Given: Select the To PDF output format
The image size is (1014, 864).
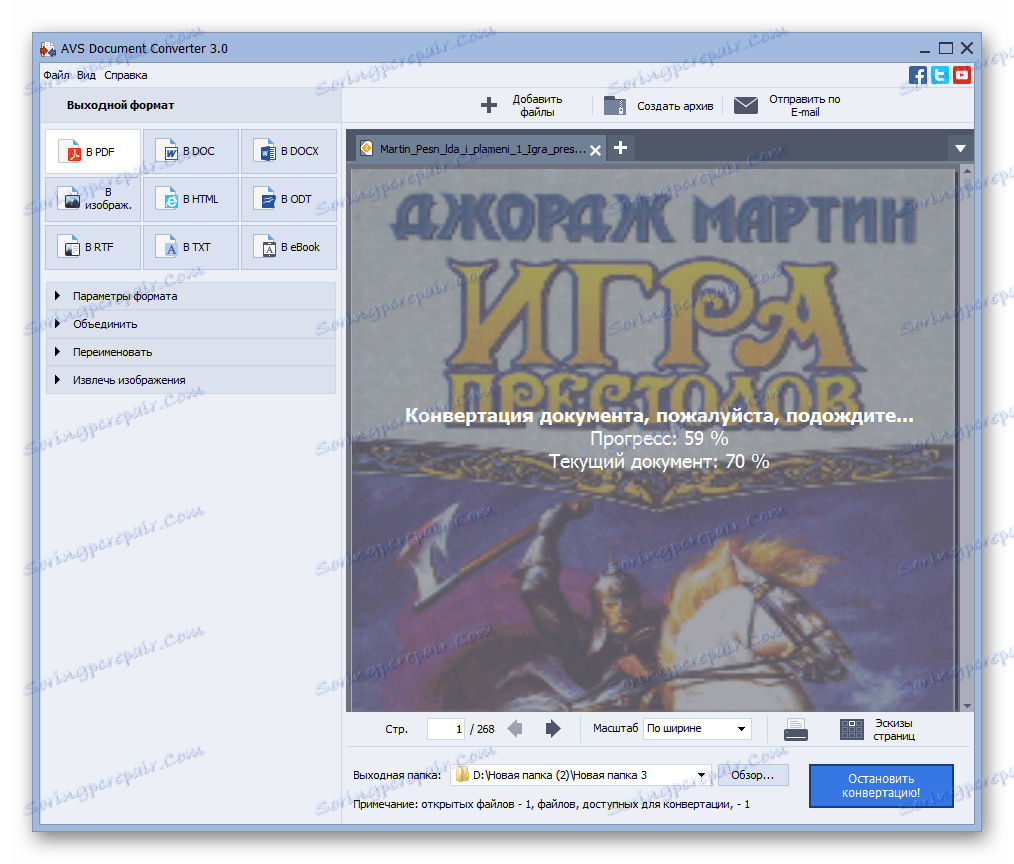Looking at the screenshot, I should (x=93, y=151).
